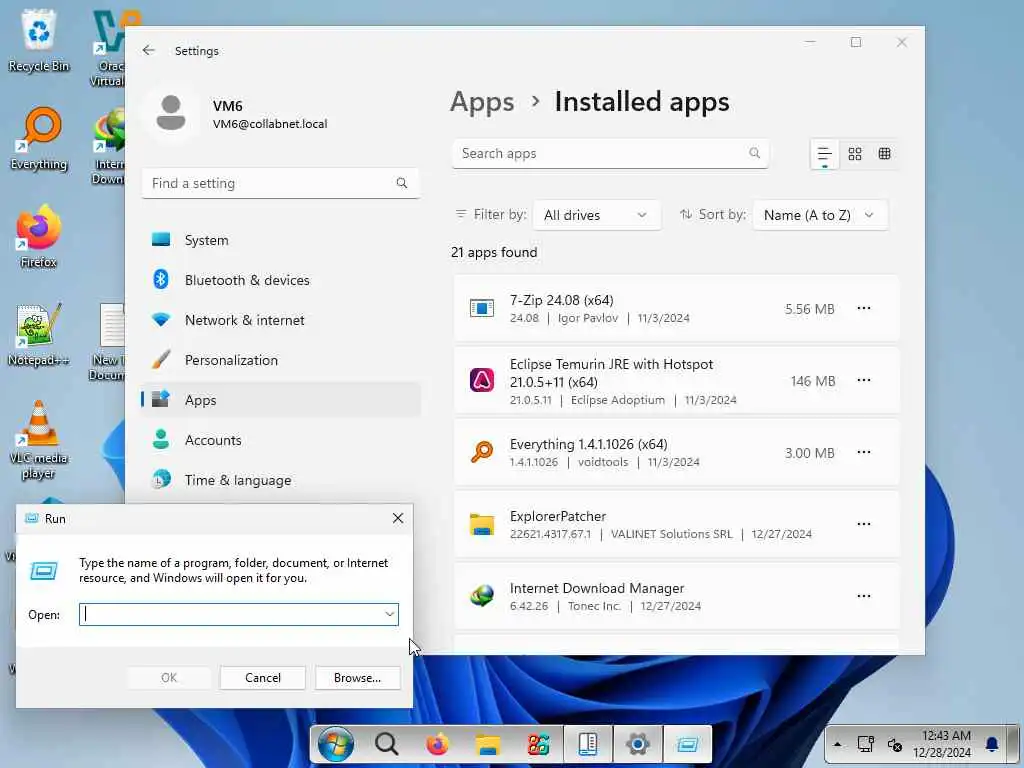Select the Apps category
1024x768 pixels.
click(x=281, y=400)
